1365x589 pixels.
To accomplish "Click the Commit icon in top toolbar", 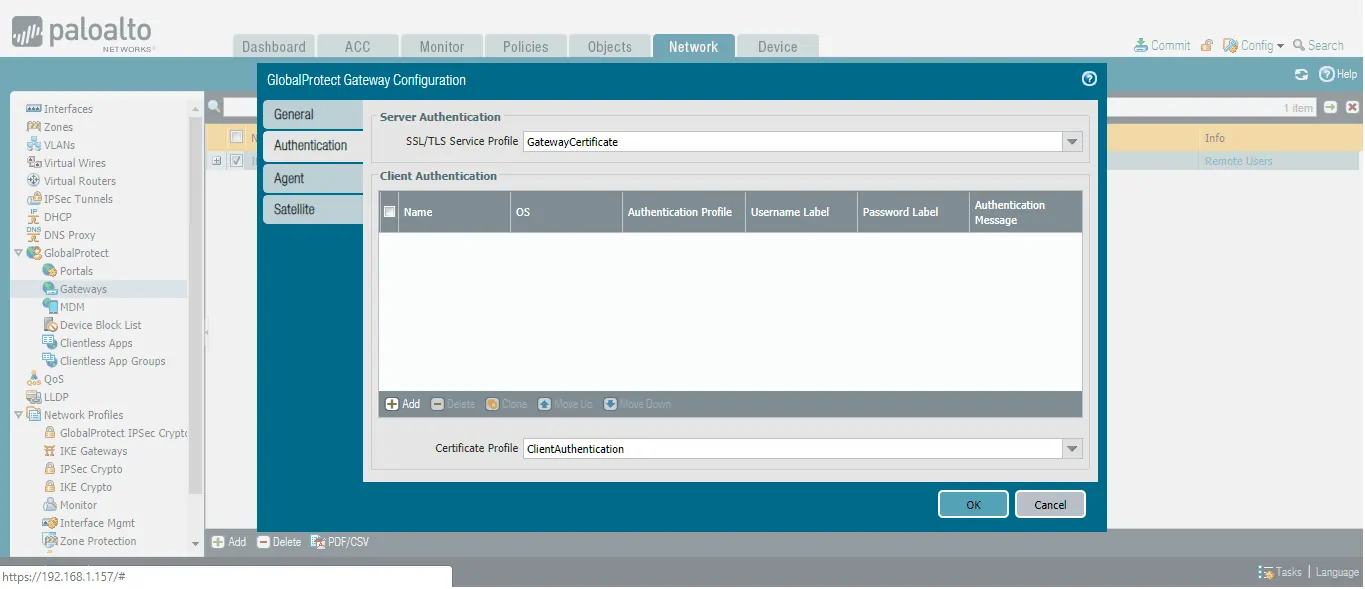I will tap(1141, 45).
